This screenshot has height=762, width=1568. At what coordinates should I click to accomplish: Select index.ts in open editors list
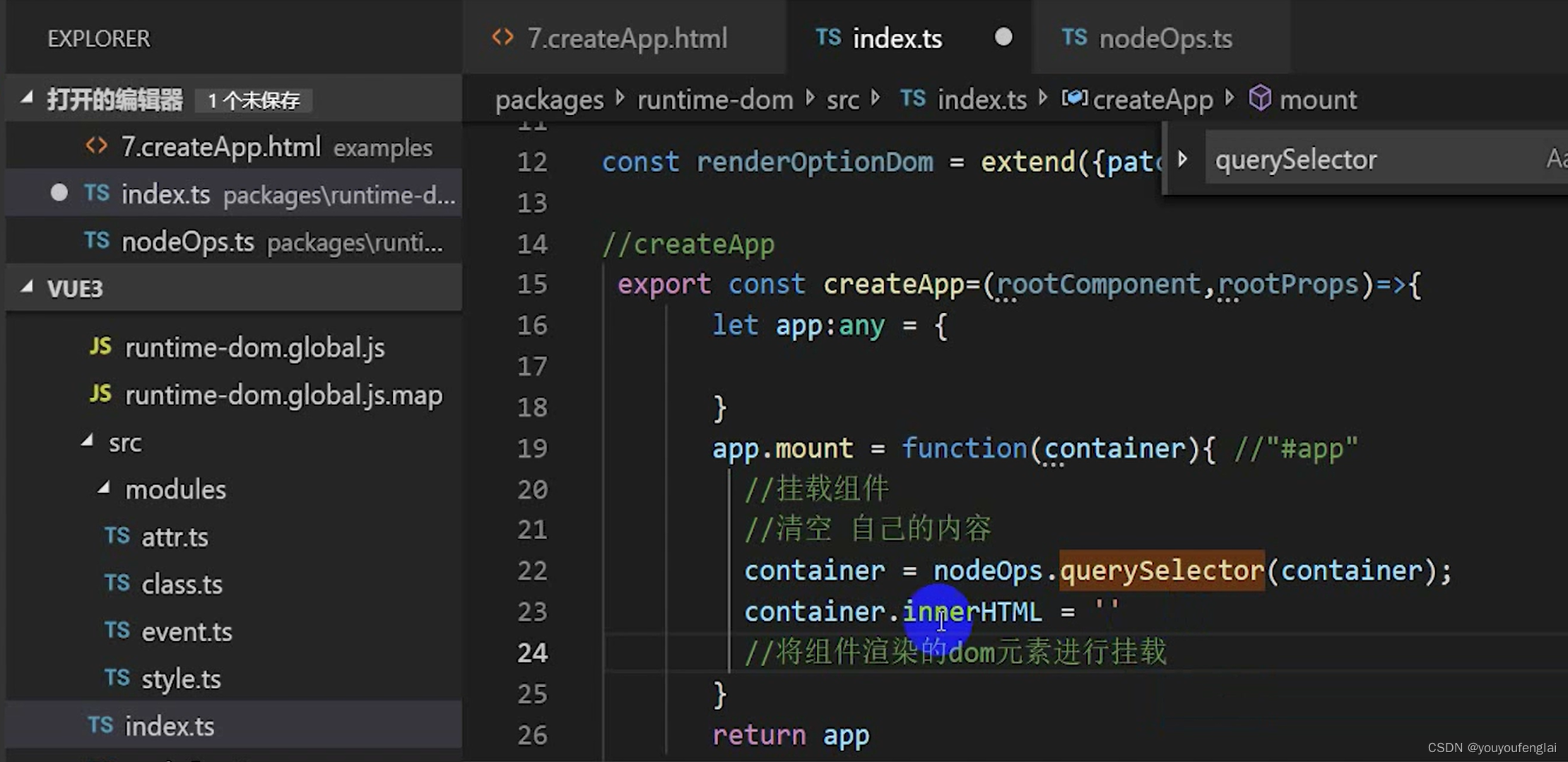233,194
